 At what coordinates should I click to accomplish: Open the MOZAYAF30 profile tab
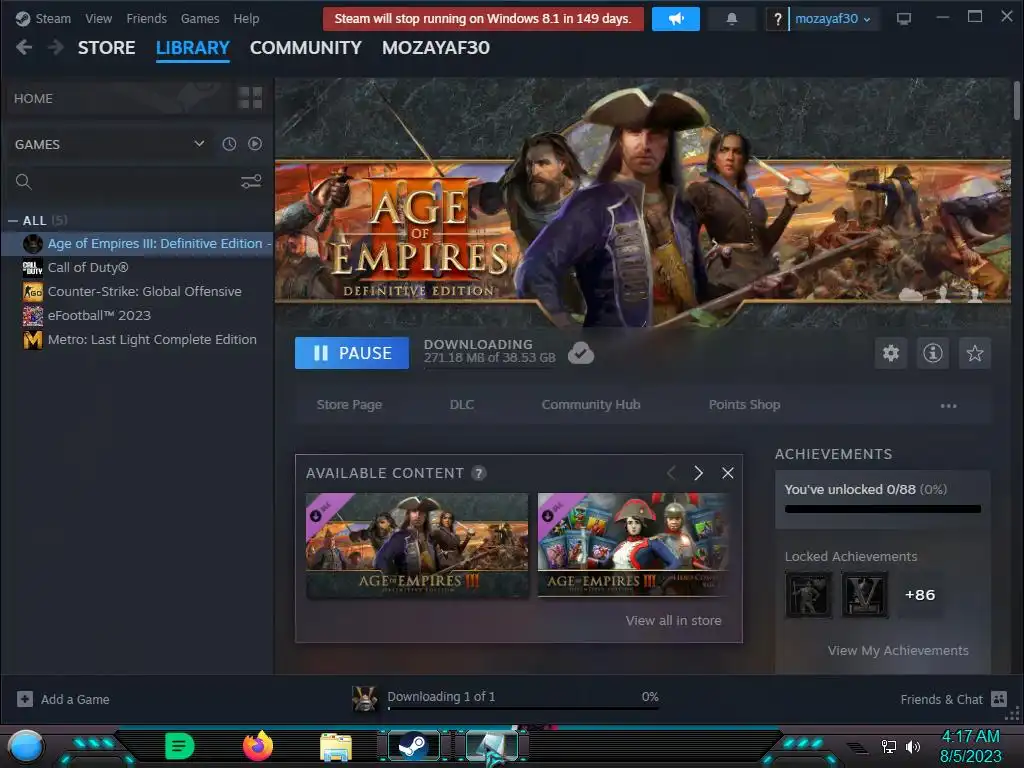coord(436,48)
